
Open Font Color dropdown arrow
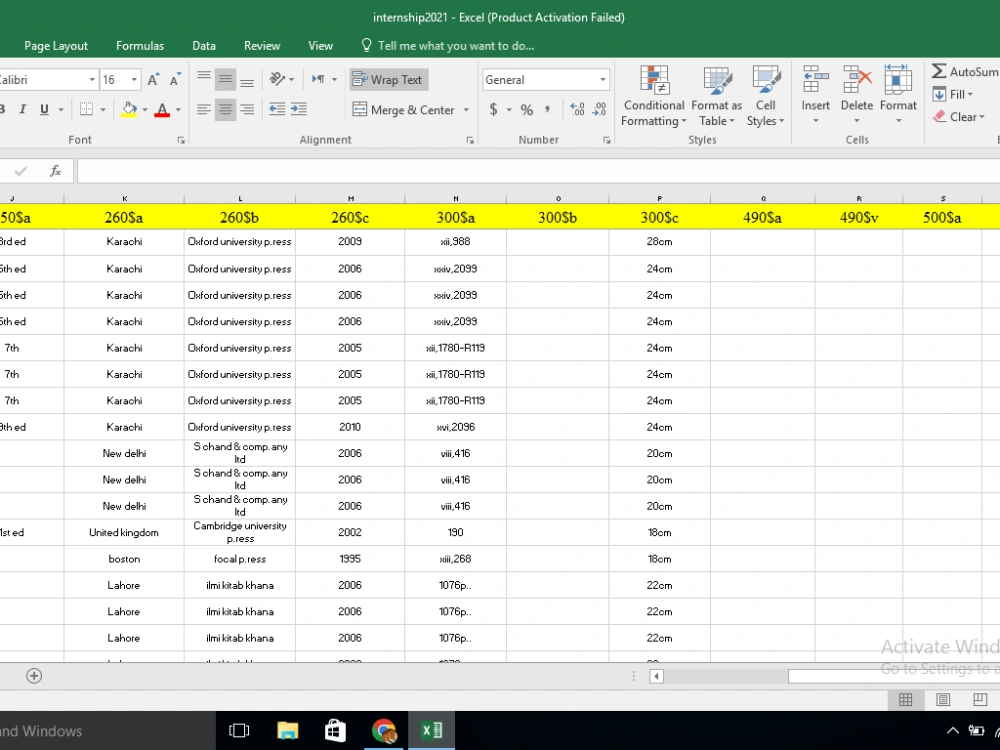click(178, 110)
